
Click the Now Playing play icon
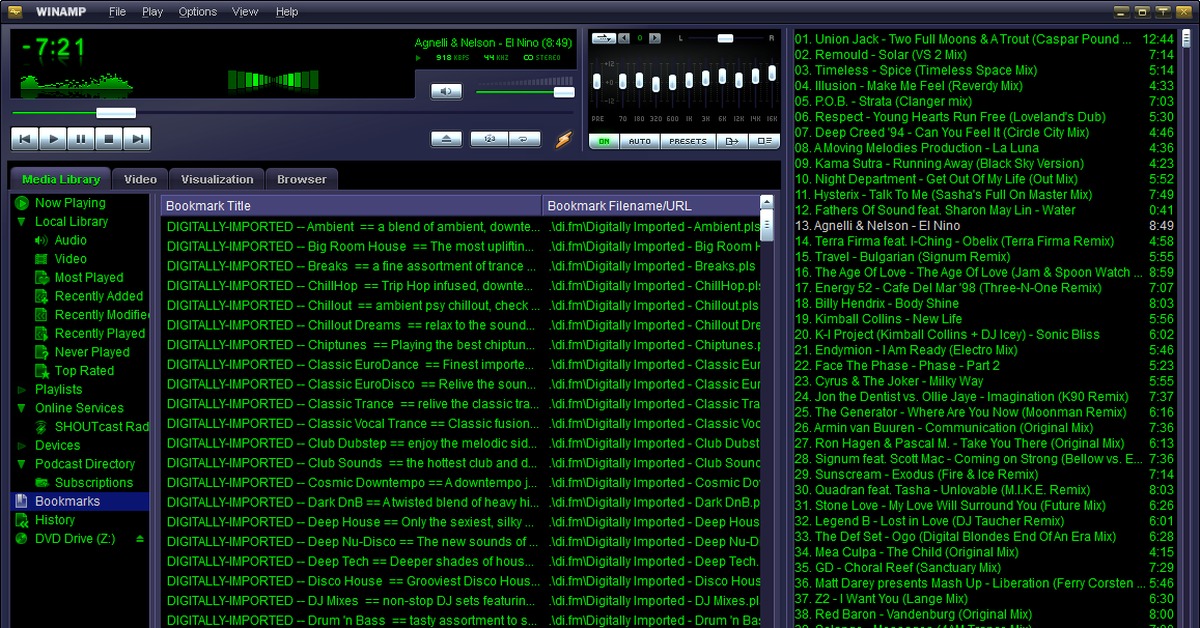(x=22, y=203)
